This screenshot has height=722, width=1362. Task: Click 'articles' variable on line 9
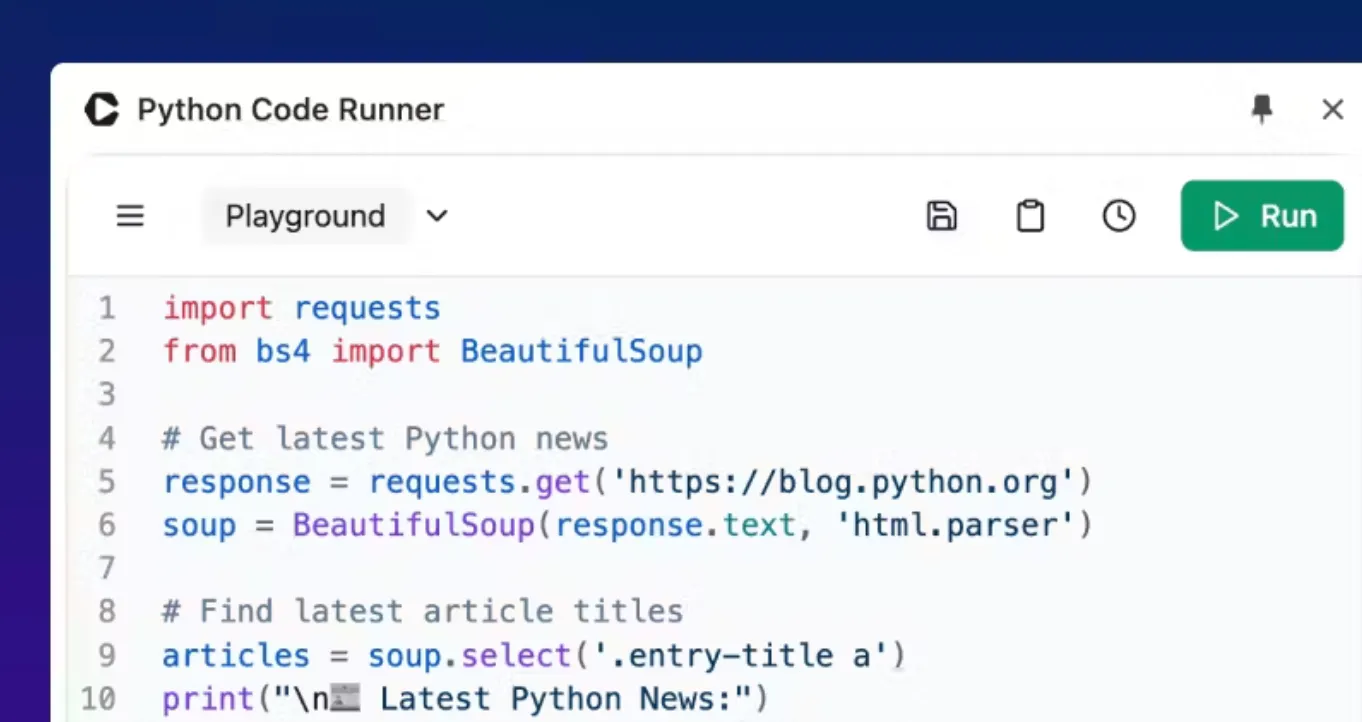(237, 655)
